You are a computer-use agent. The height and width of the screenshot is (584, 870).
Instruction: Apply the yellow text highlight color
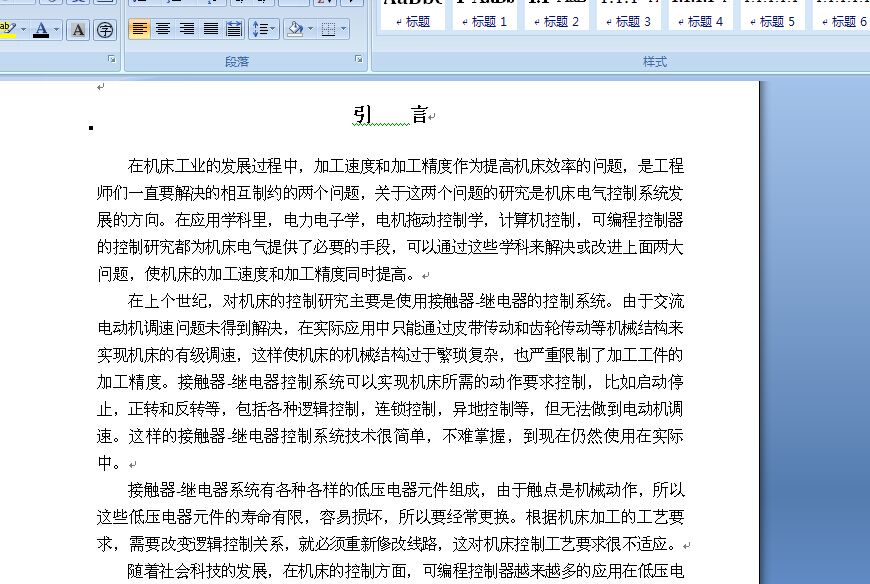(8, 29)
